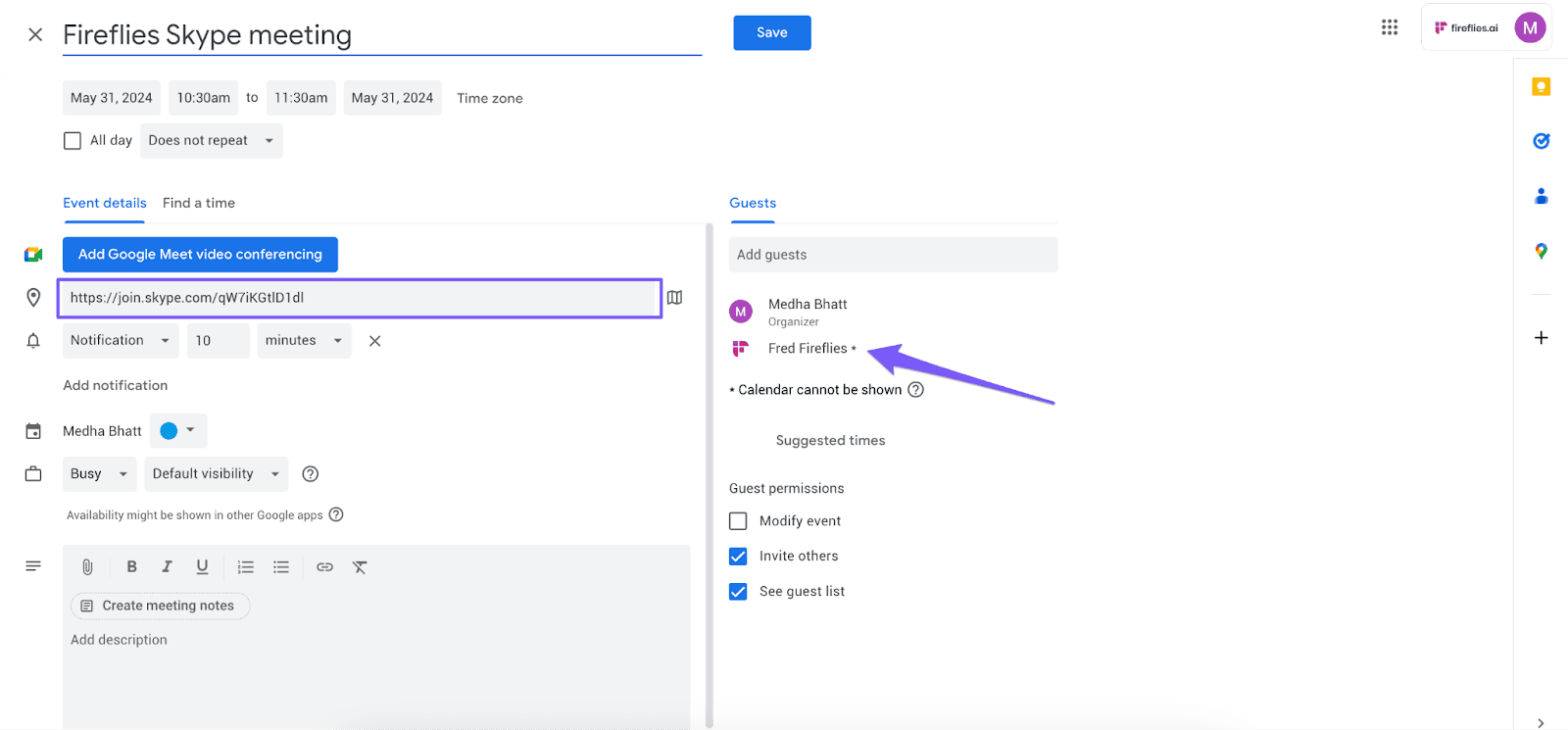1568x730 pixels.
Task: Open the Google Tasks side panel icon
Action: [1541, 141]
